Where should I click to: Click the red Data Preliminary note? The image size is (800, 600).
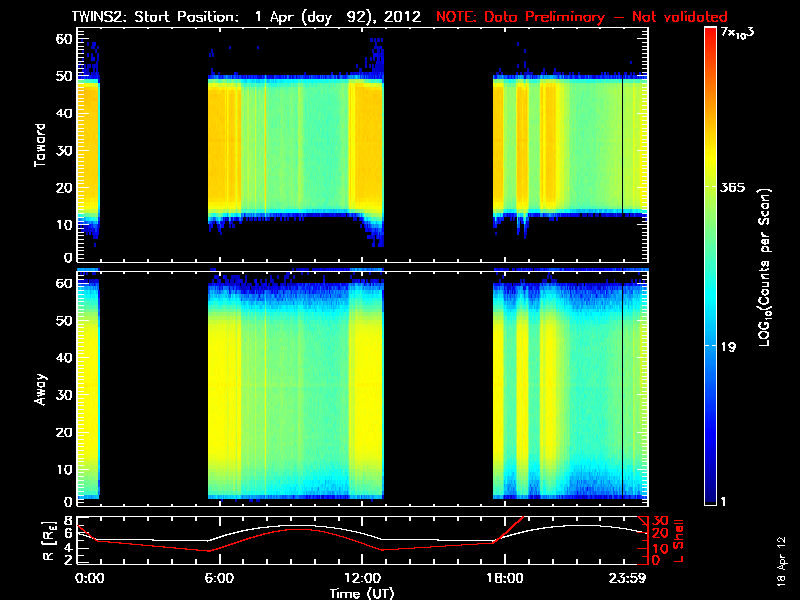point(582,17)
